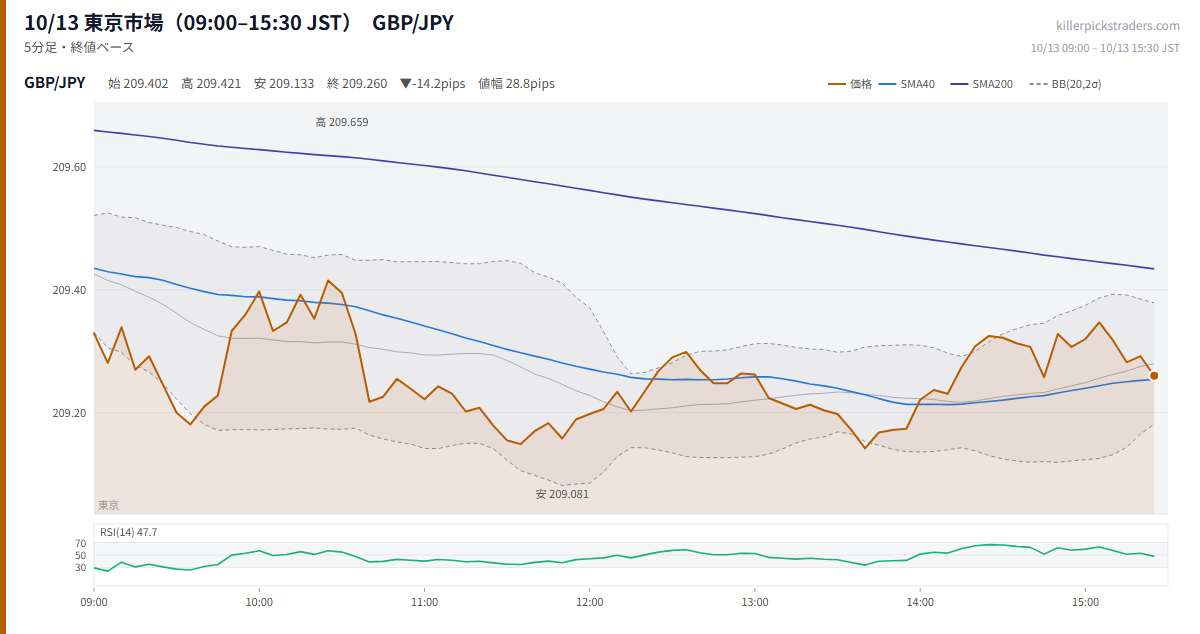
Task: Open the killerpickstraders.com link
Action: (x=1118, y=26)
